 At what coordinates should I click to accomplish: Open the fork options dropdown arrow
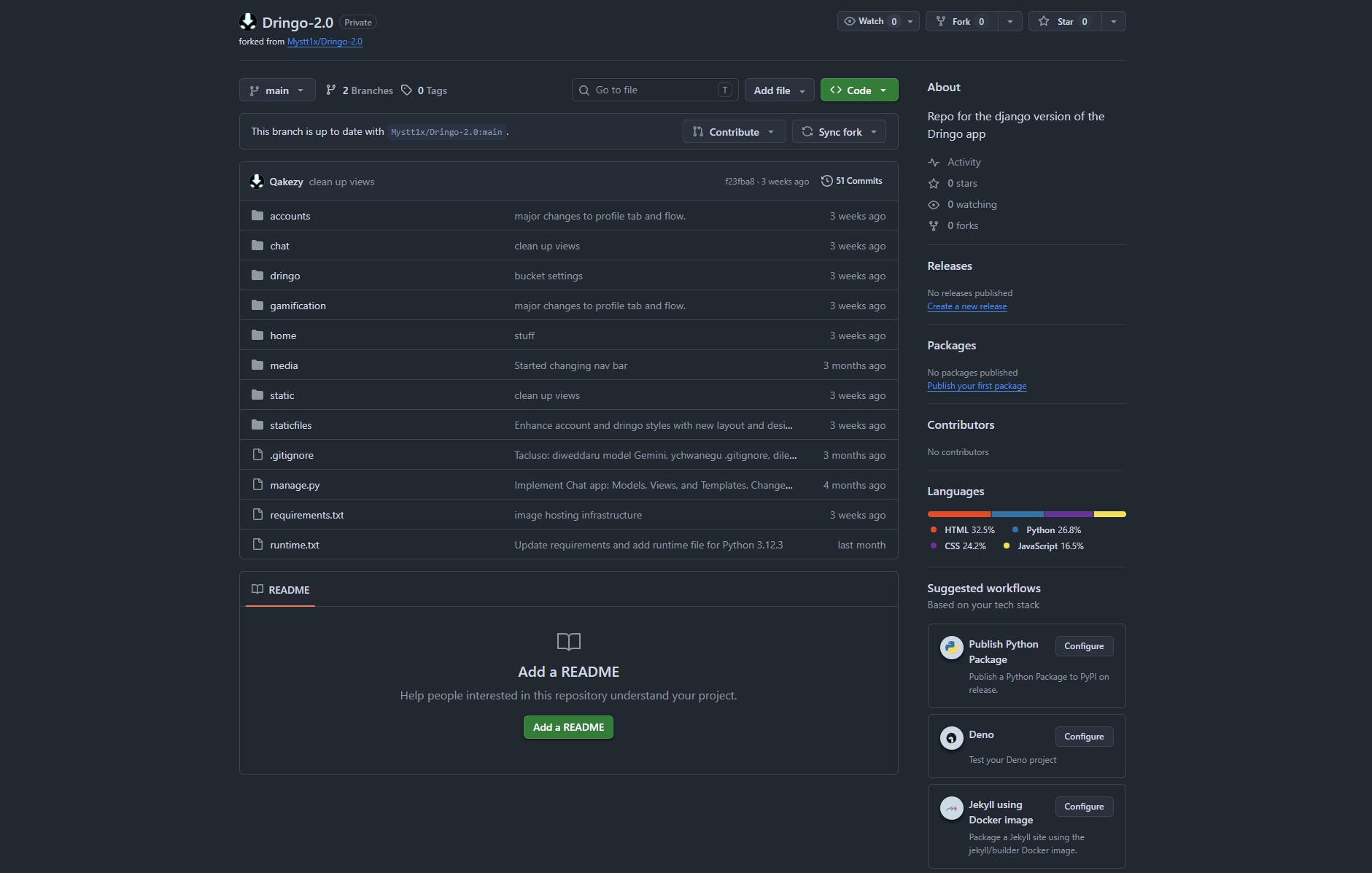(1010, 21)
